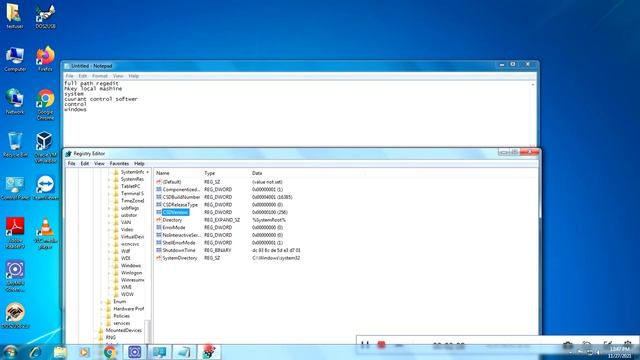Expand the usbflags registry key
Image resolution: width=640 pixels, height=360 pixels.
[109, 208]
